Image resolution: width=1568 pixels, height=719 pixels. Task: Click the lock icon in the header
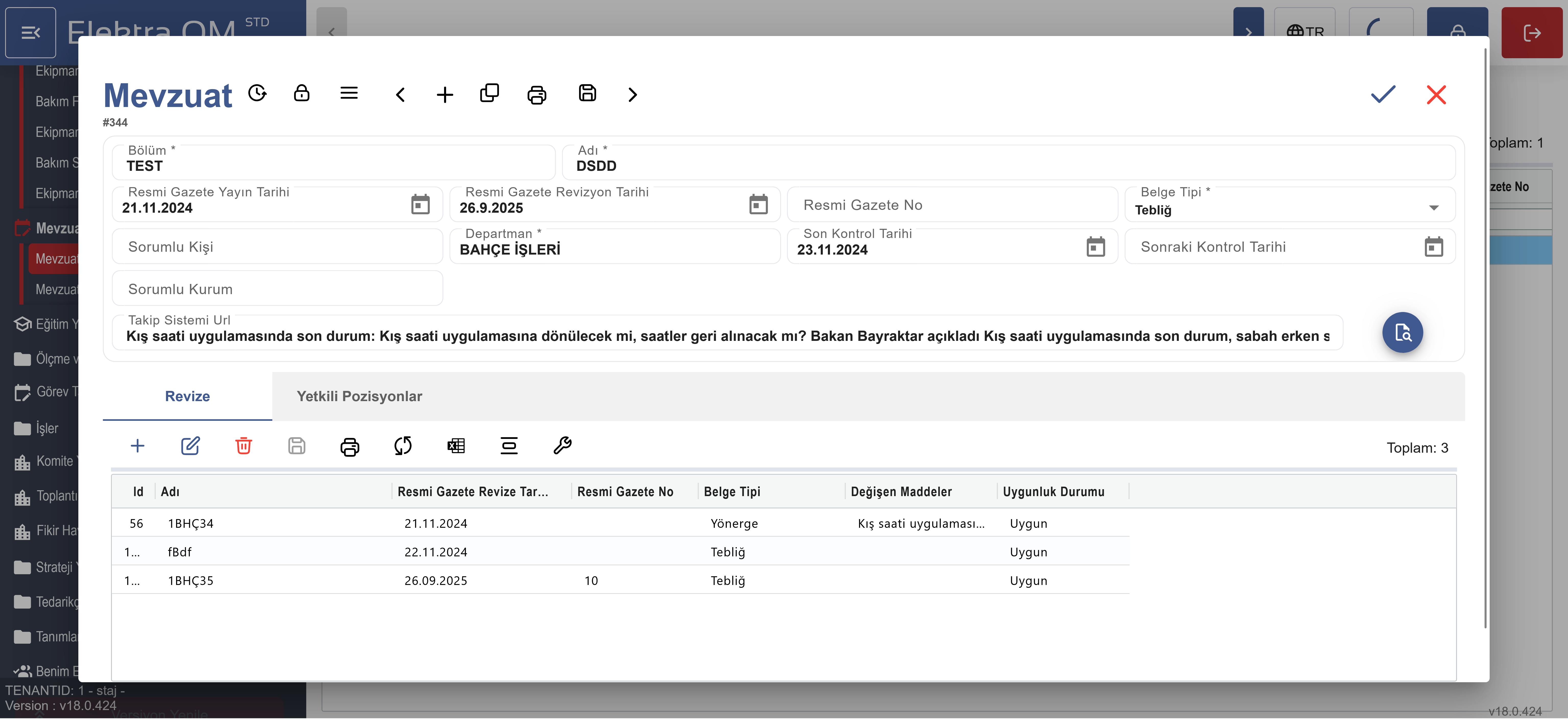301,94
